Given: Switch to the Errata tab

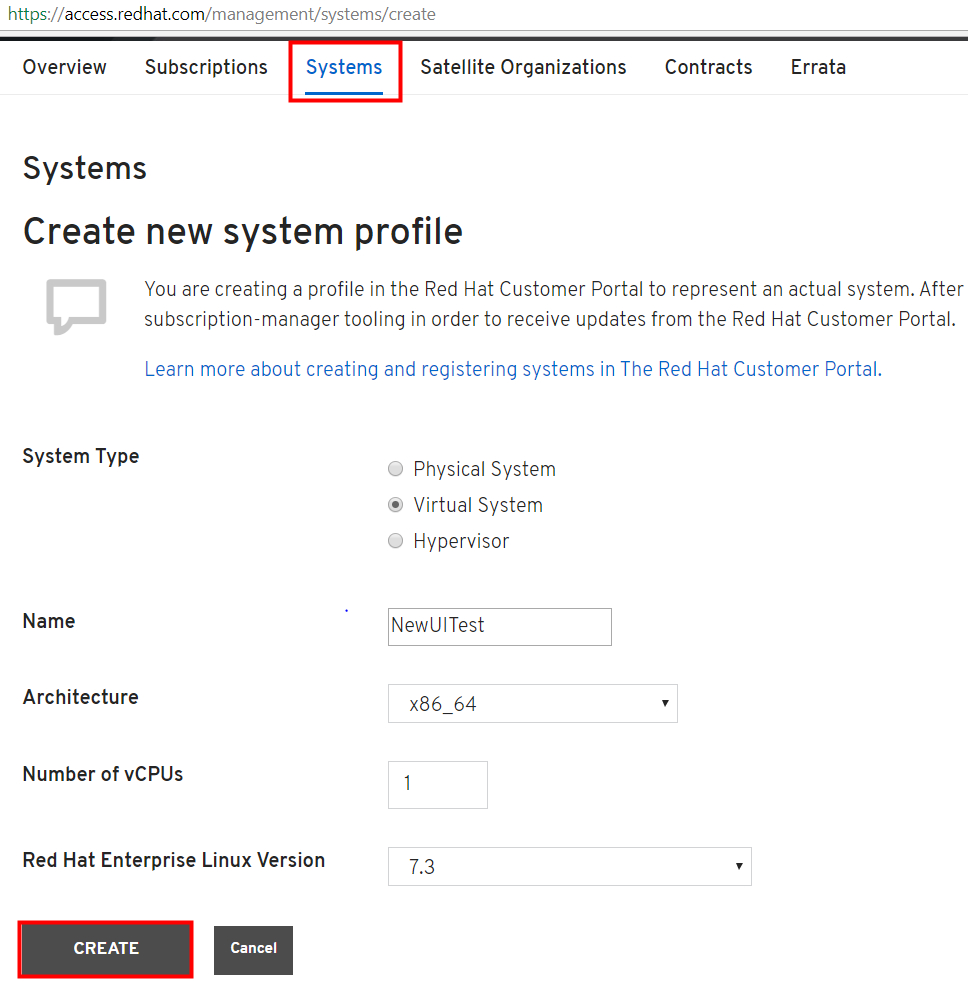Looking at the screenshot, I should coord(818,68).
